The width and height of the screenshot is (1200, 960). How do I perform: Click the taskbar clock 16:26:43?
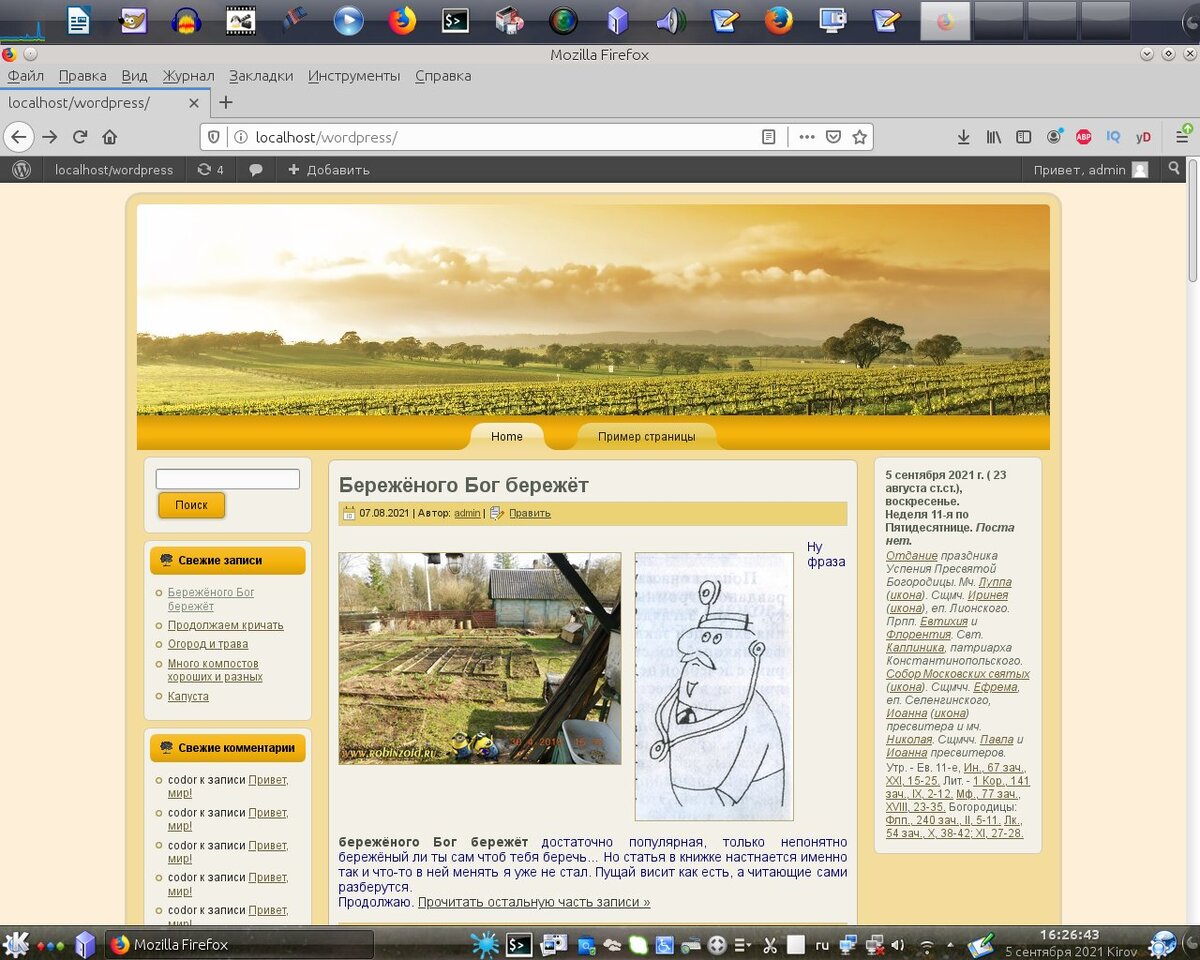pos(1069,935)
